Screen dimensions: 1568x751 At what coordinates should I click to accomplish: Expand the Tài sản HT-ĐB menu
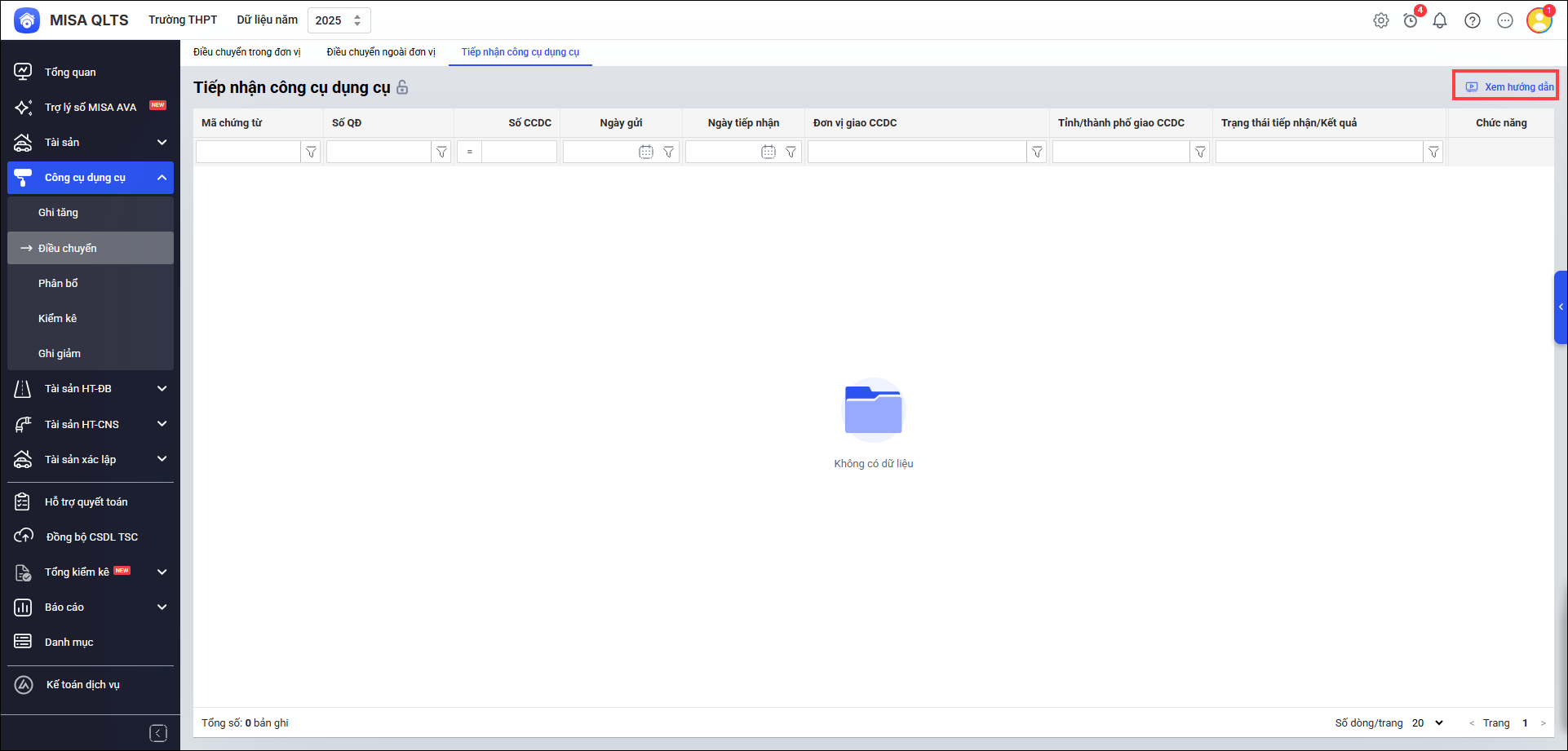[91, 388]
